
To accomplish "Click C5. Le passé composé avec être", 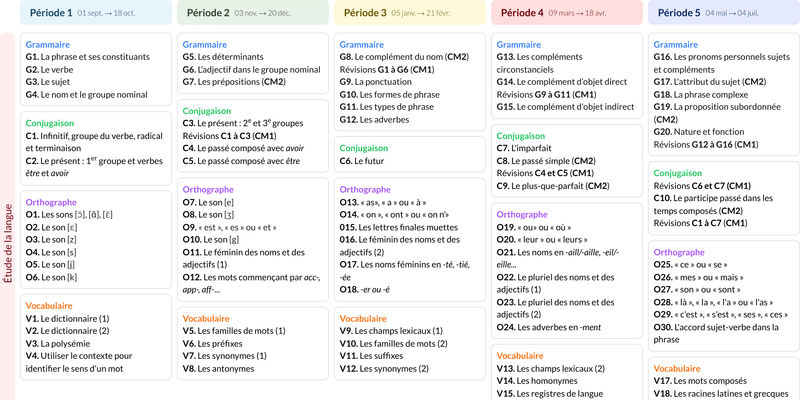I will coord(241,161).
